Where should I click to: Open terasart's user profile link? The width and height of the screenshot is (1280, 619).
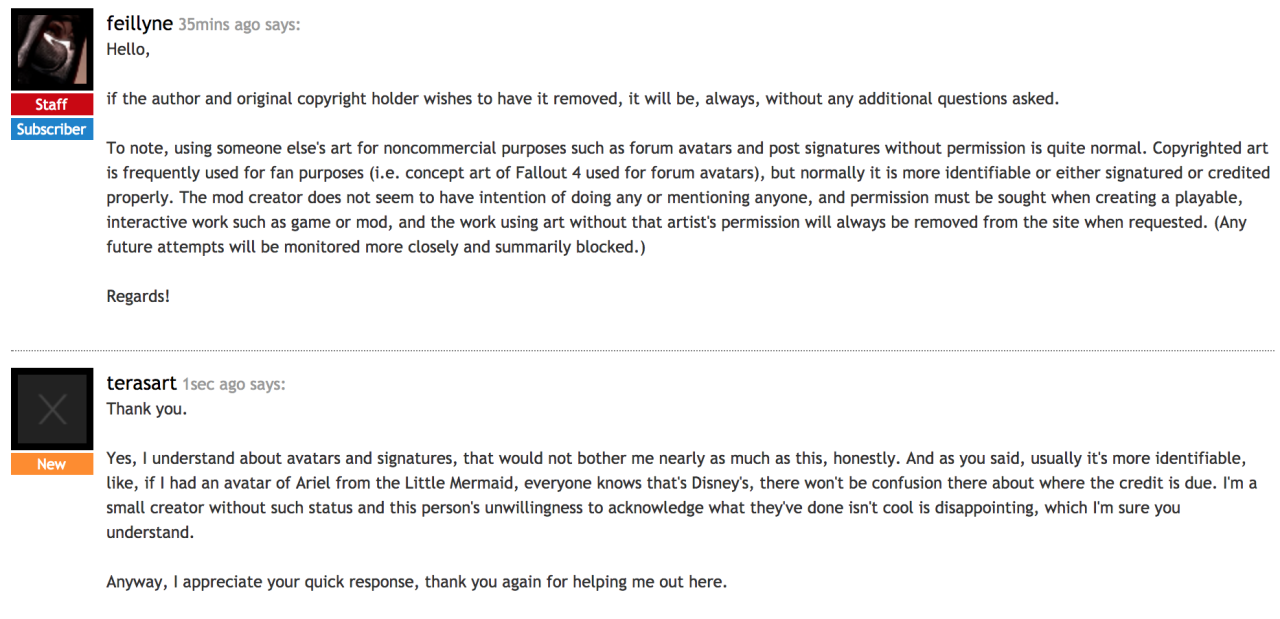coord(142,383)
